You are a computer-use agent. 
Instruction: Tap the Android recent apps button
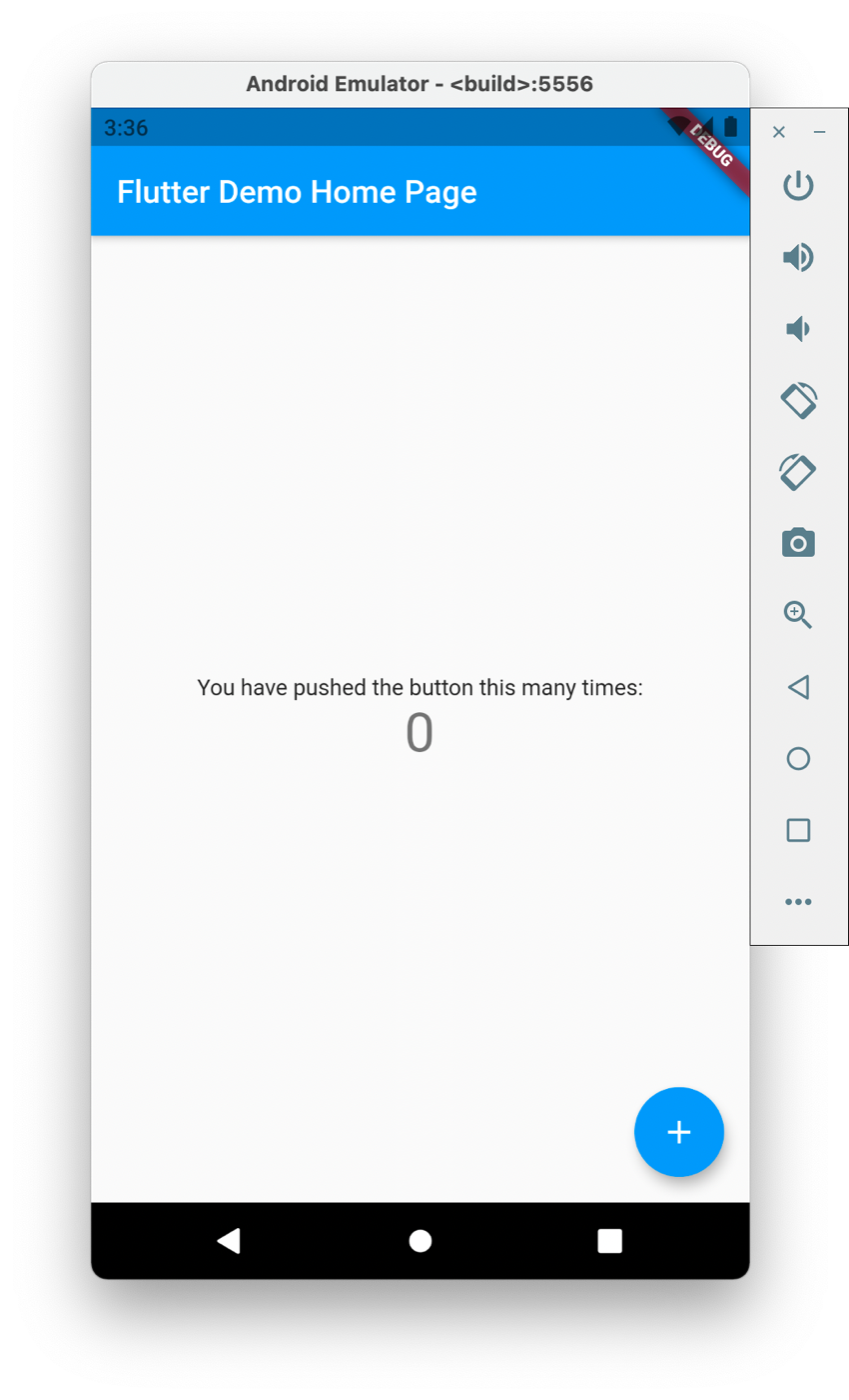tap(610, 1241)
